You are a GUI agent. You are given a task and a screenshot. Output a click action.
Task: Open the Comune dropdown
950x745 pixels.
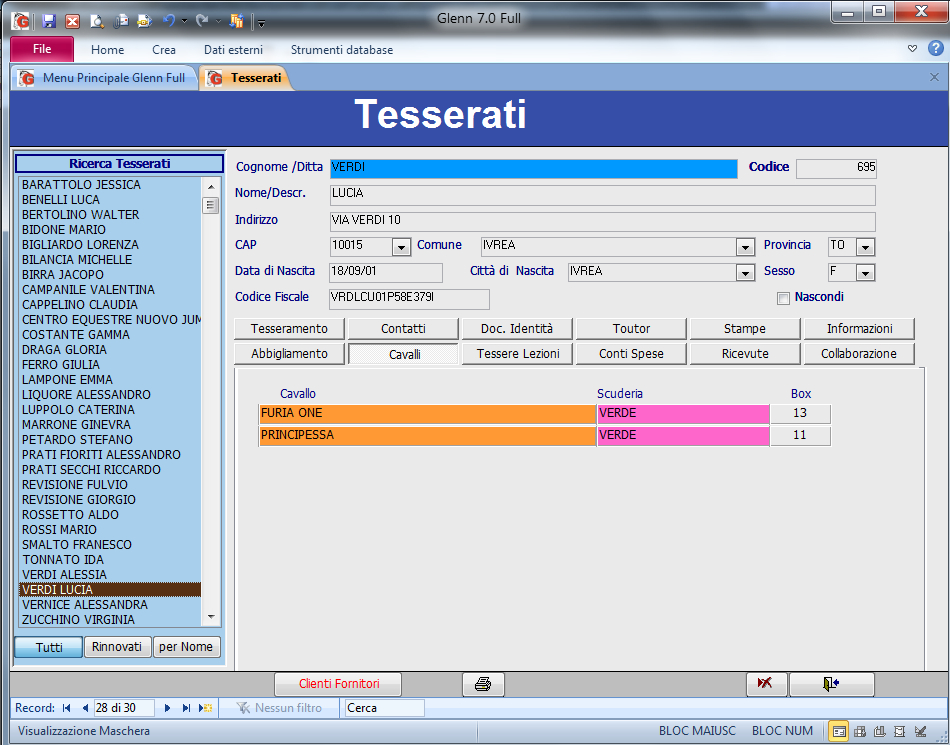tap(745, 247)
